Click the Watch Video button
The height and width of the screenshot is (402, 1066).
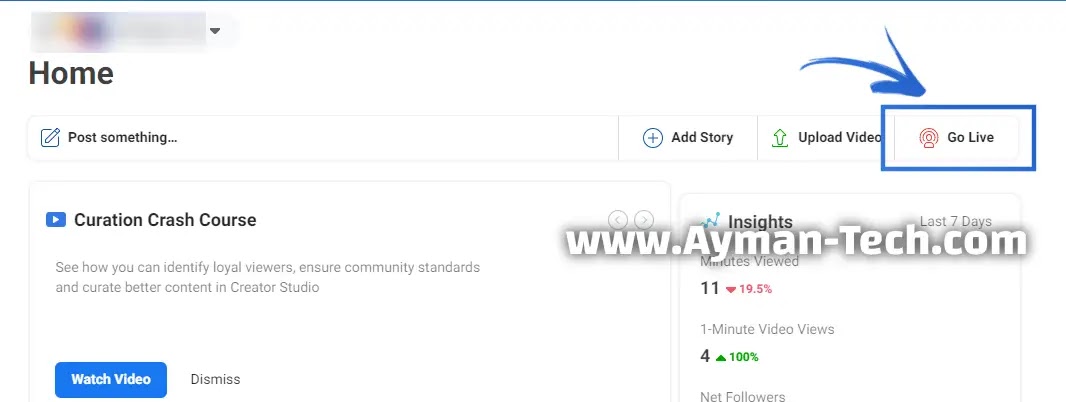[111, 380]
